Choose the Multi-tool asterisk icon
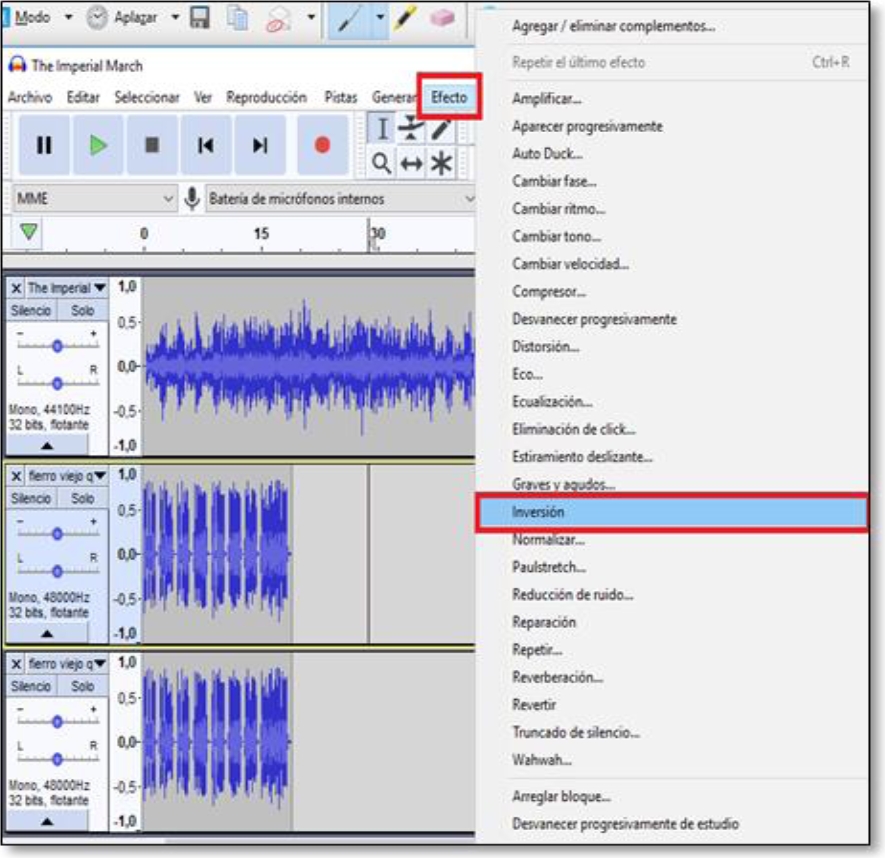 click(441, 163)
